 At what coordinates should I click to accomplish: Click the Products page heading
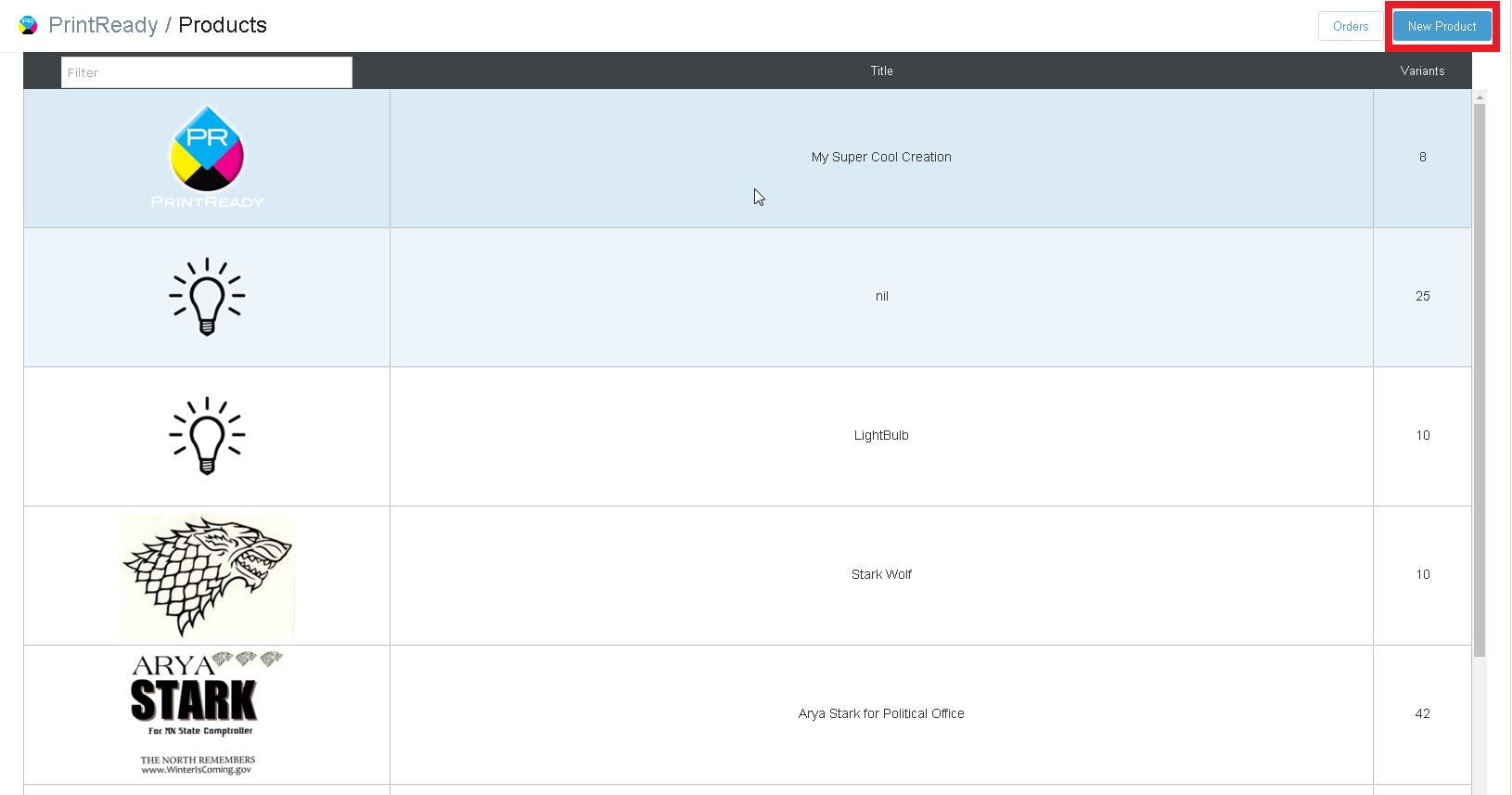pos(223,25)
